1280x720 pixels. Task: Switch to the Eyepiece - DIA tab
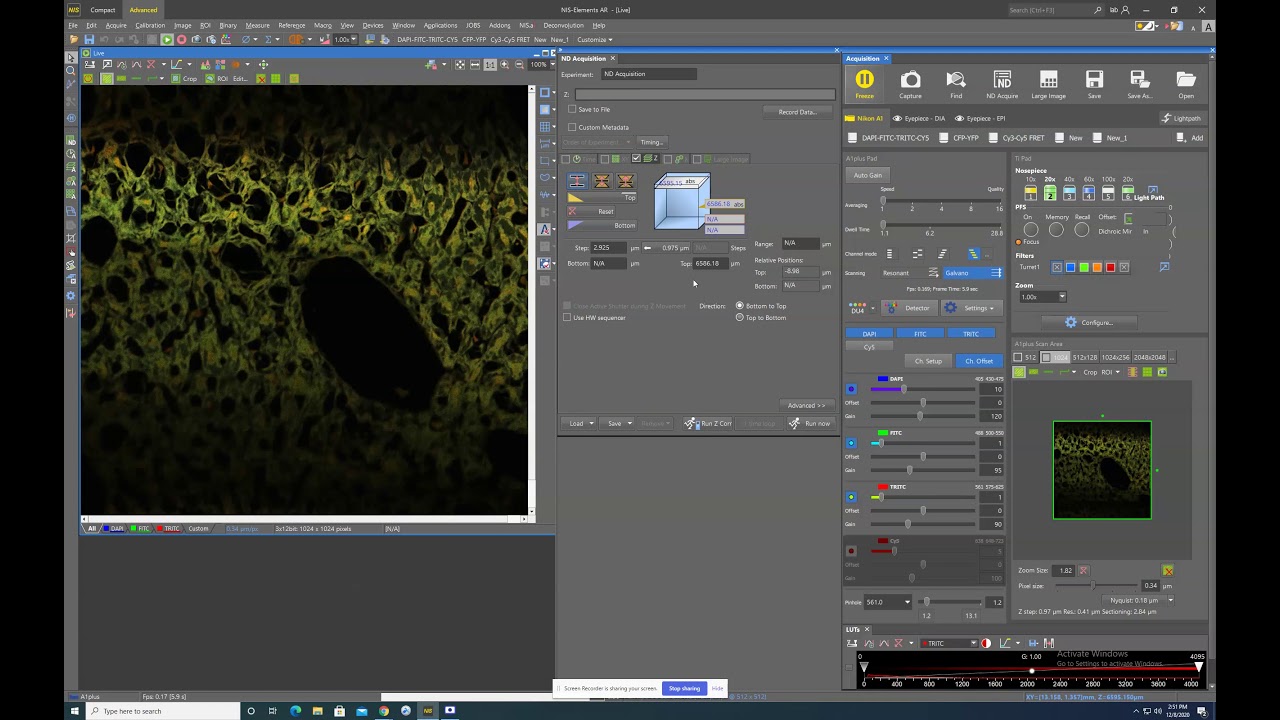pos(919,118)
